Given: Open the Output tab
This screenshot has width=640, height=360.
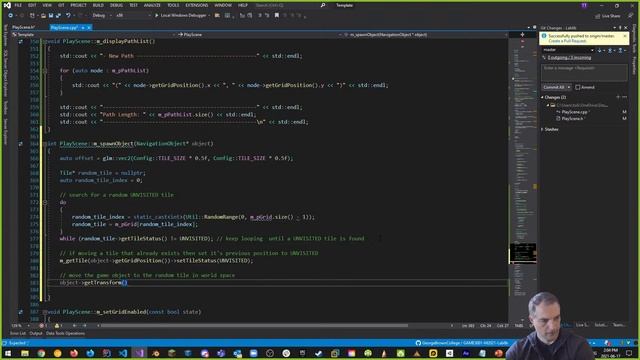Looking at the screenshot, I should 36,333.
